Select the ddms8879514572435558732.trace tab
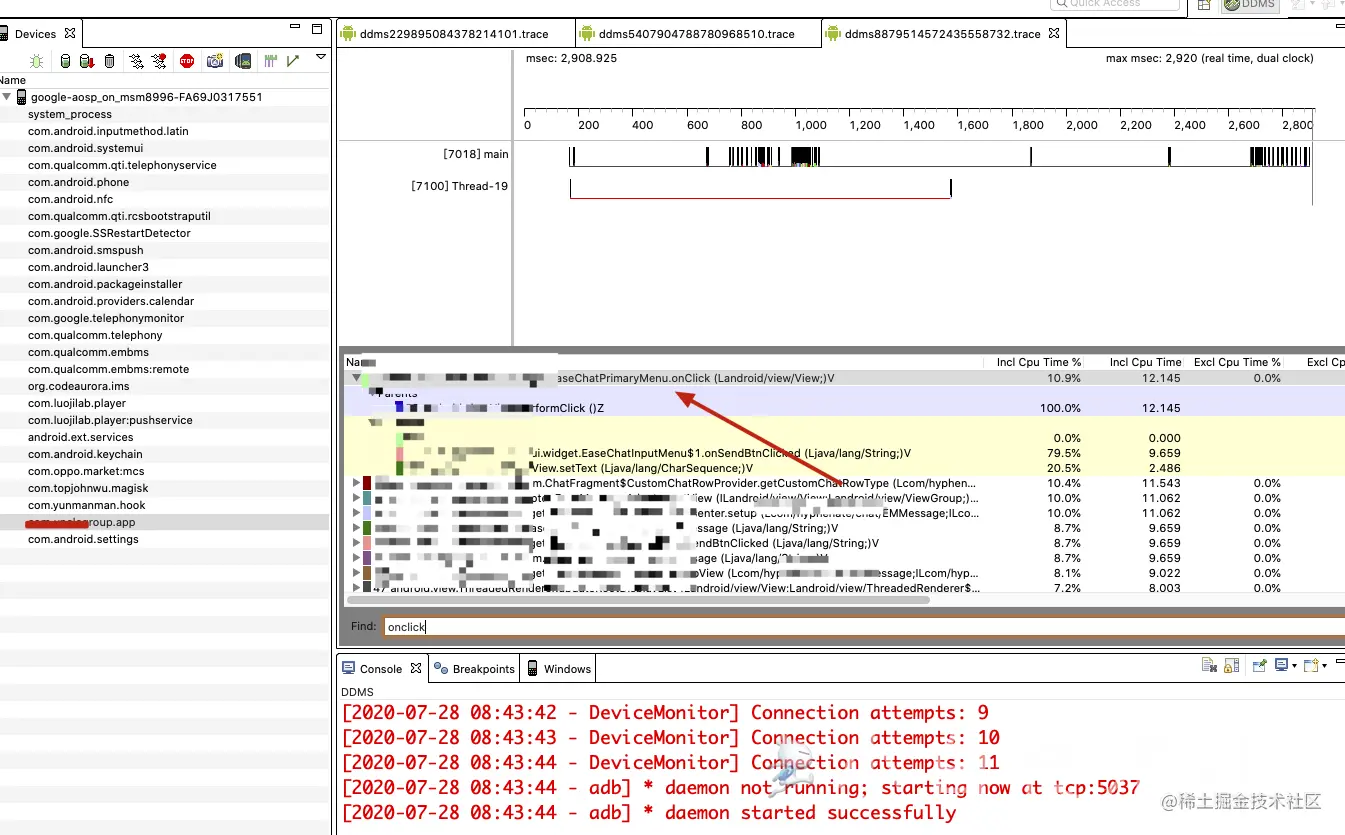1345x835 pixels. (942, 33)
